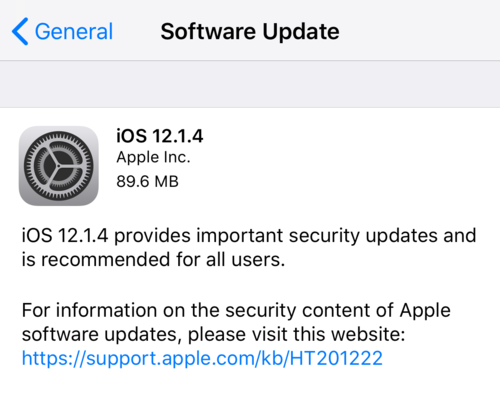This screenshot has width=500, height=395.
Task: Click the word "Update" in the title
Action: [301, 32]
